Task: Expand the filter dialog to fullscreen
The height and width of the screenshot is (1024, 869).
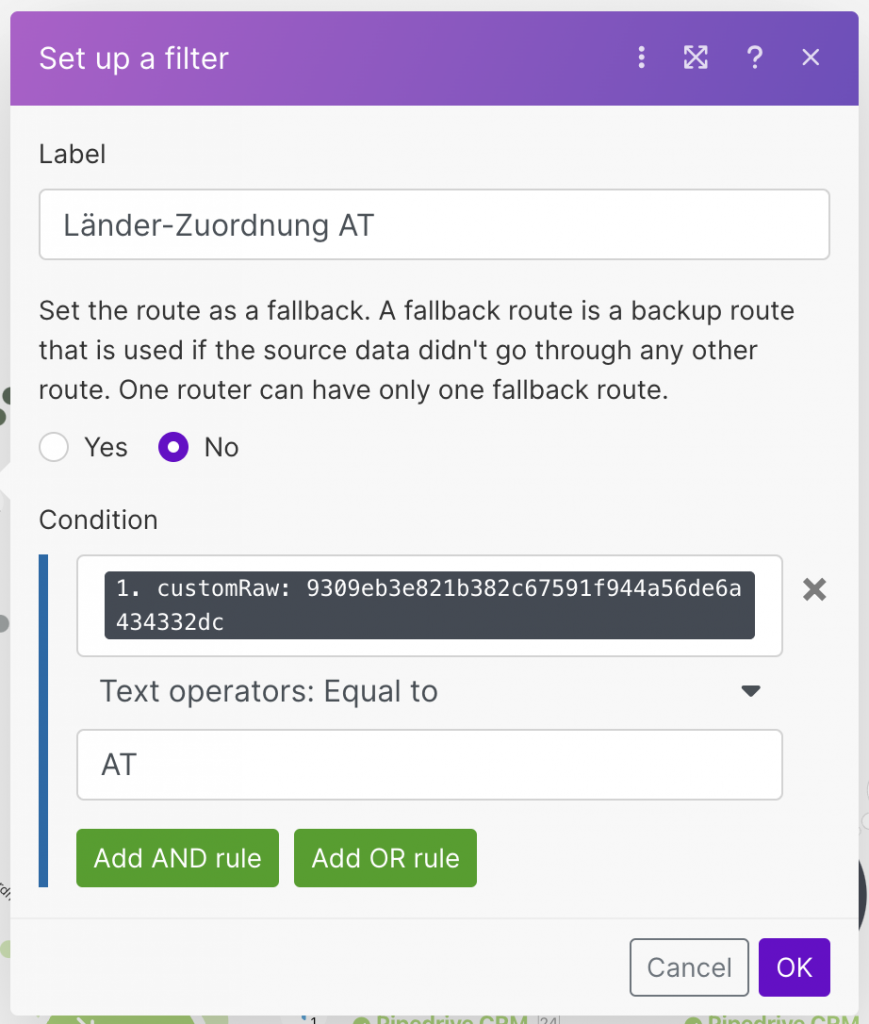Action: [696, 58]
